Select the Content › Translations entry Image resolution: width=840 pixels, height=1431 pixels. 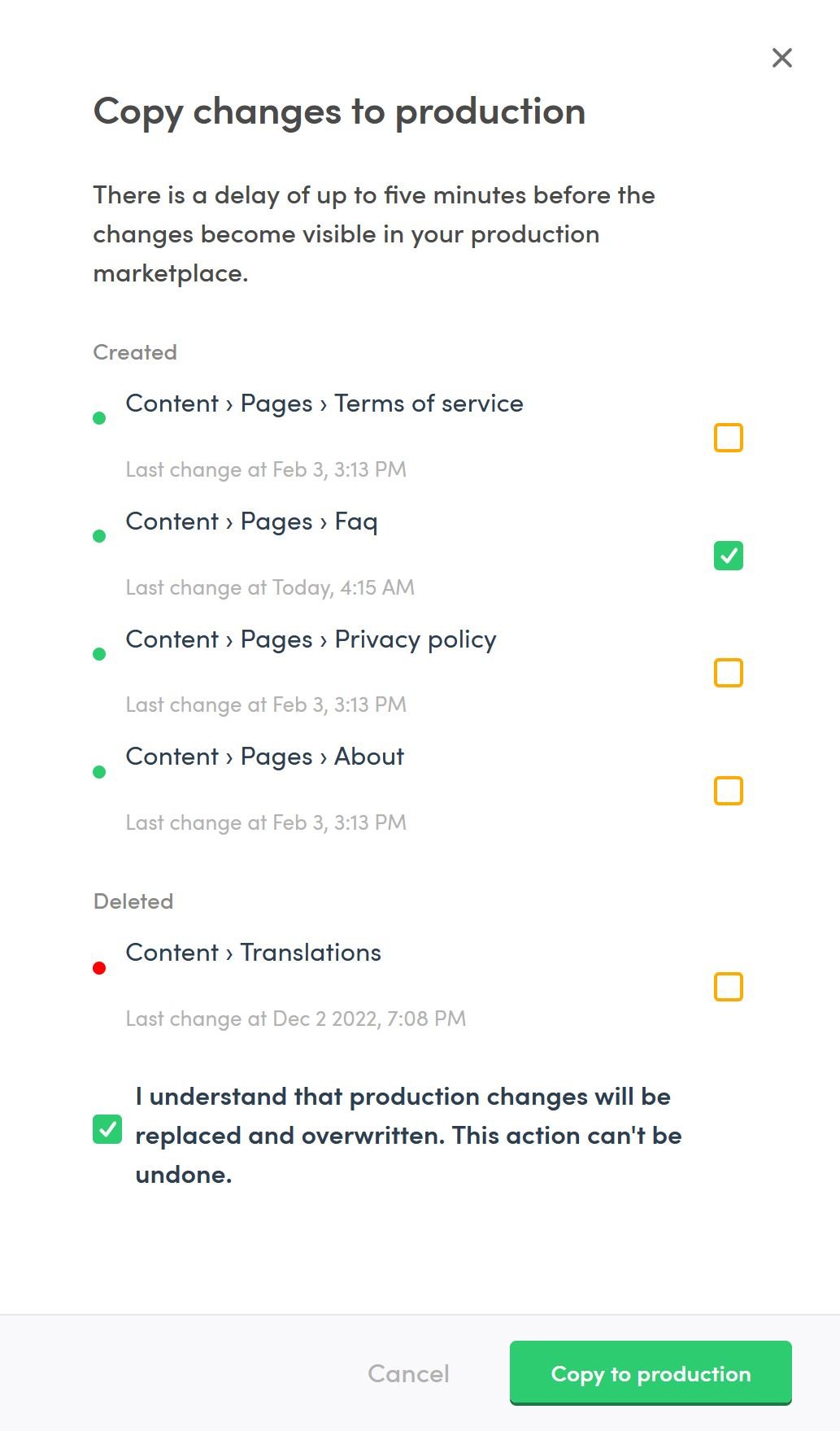click(x=253, y=953)
